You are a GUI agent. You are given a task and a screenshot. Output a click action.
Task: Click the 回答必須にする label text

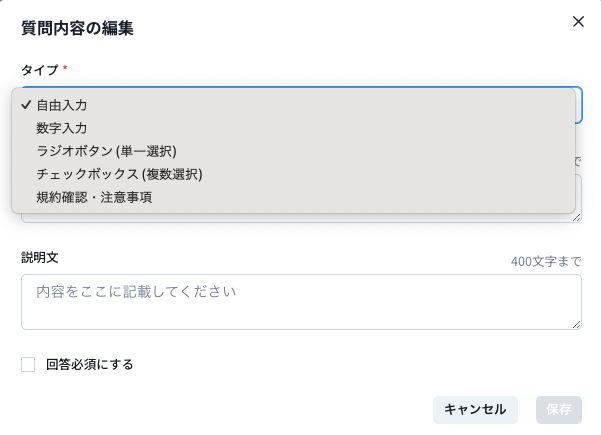(x=90, y=364)
